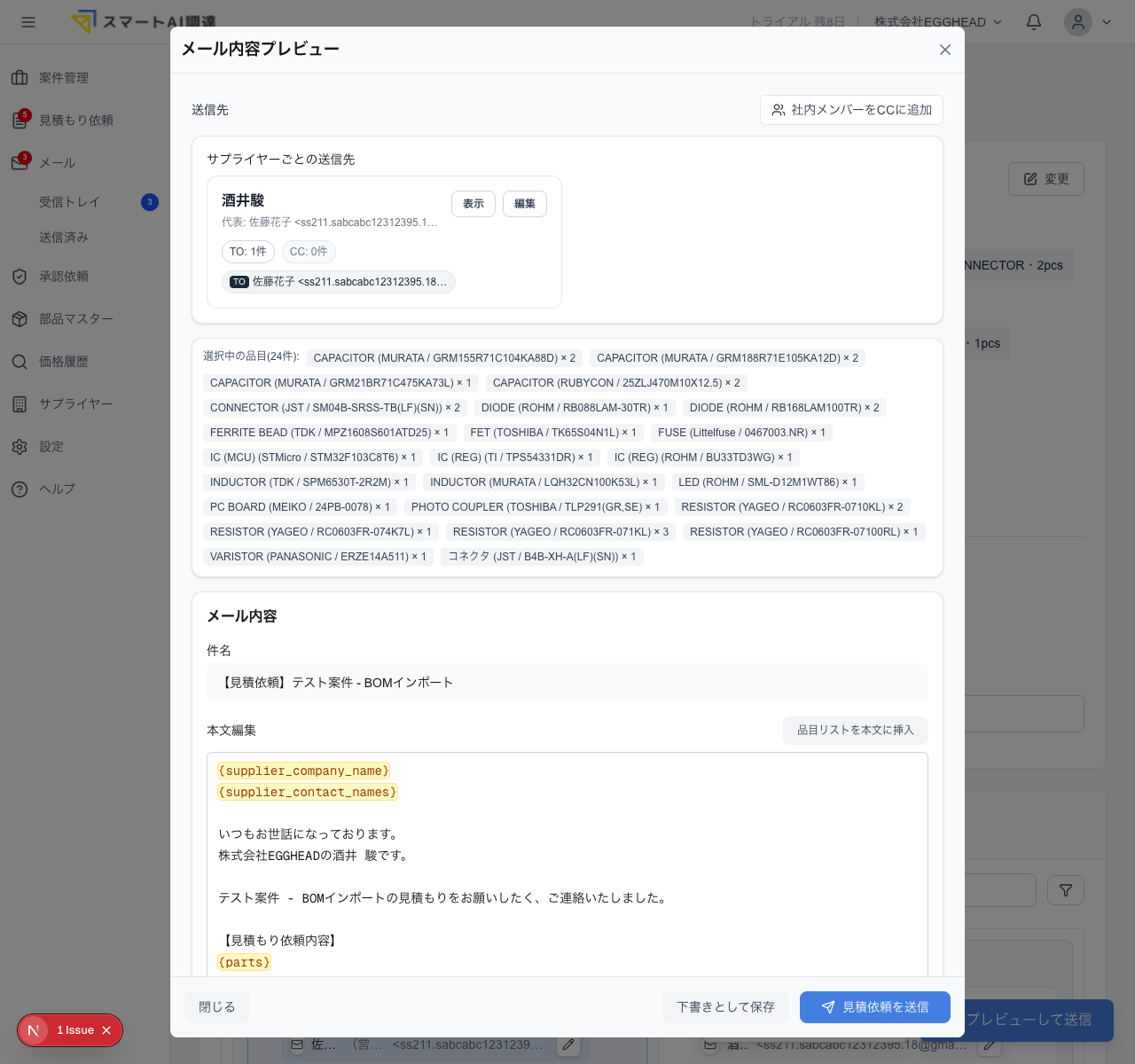Open 部品マスター in sidebar

tap(75, 319)
